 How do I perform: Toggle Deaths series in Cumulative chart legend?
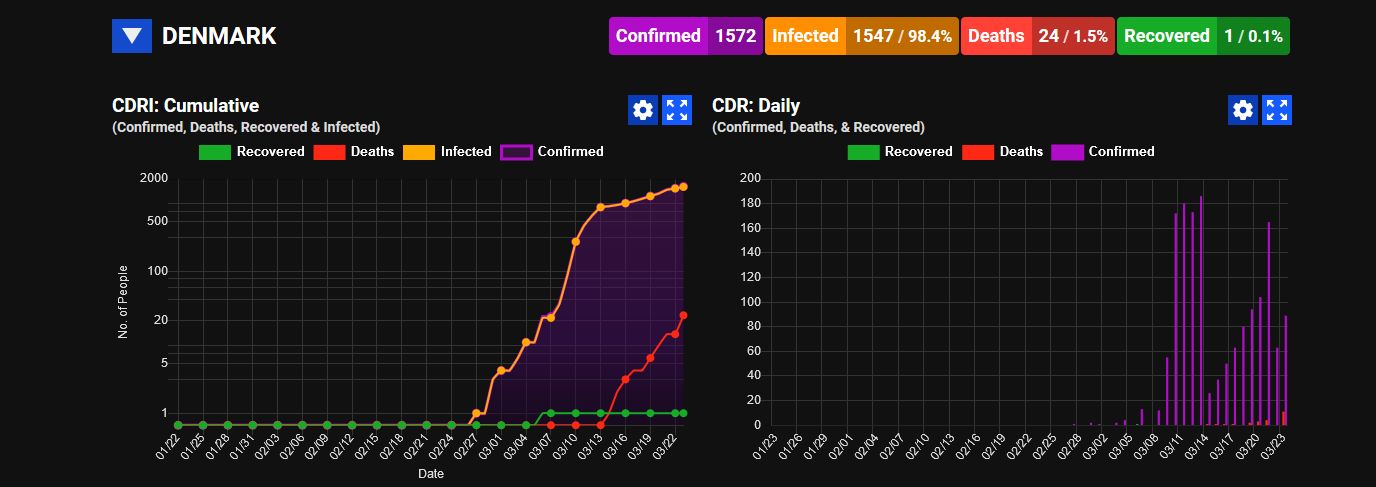pyautogui.click(x=353, y=152)
